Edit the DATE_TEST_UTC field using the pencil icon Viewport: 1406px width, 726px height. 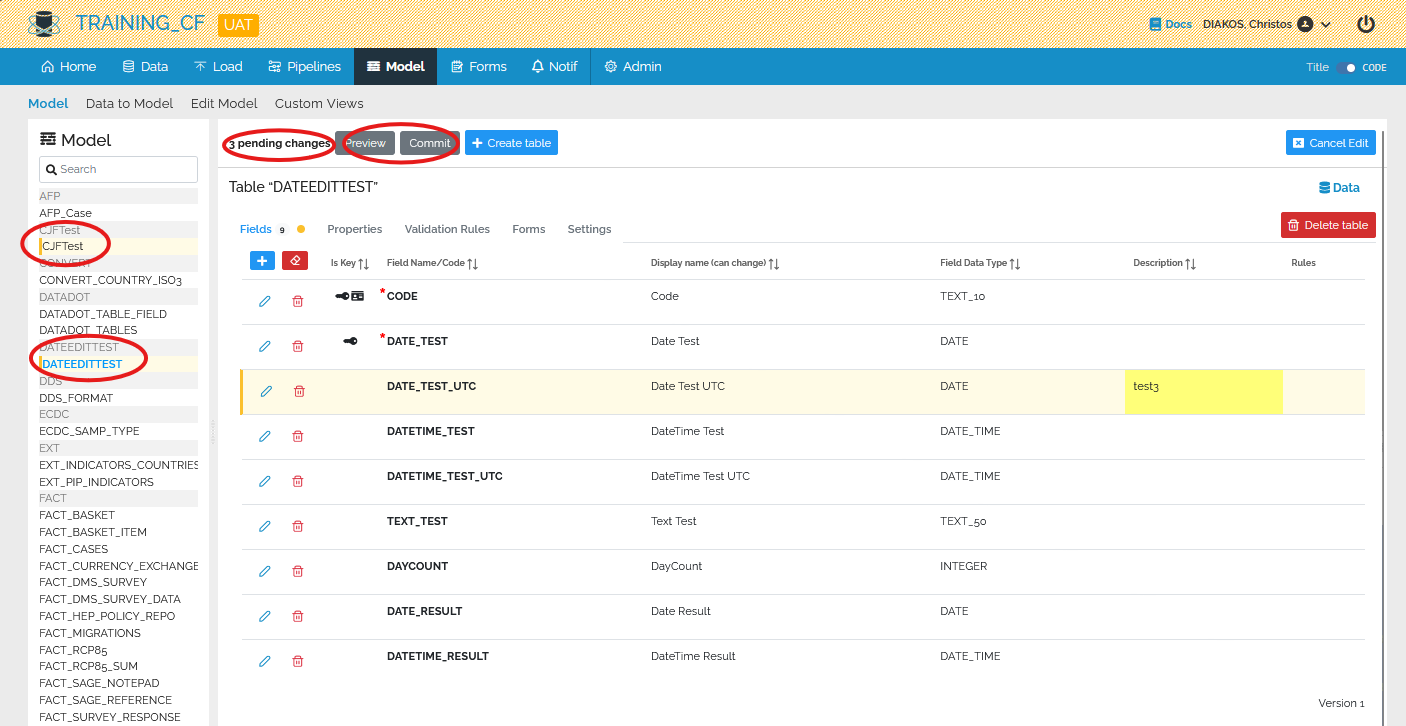pos(264,391)
